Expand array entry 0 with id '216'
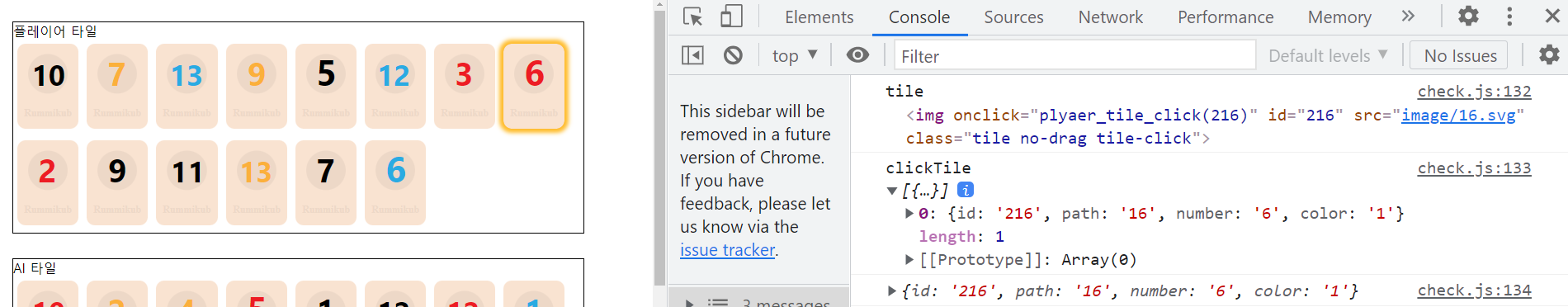The image size is (1568, 307). [909, 214]
